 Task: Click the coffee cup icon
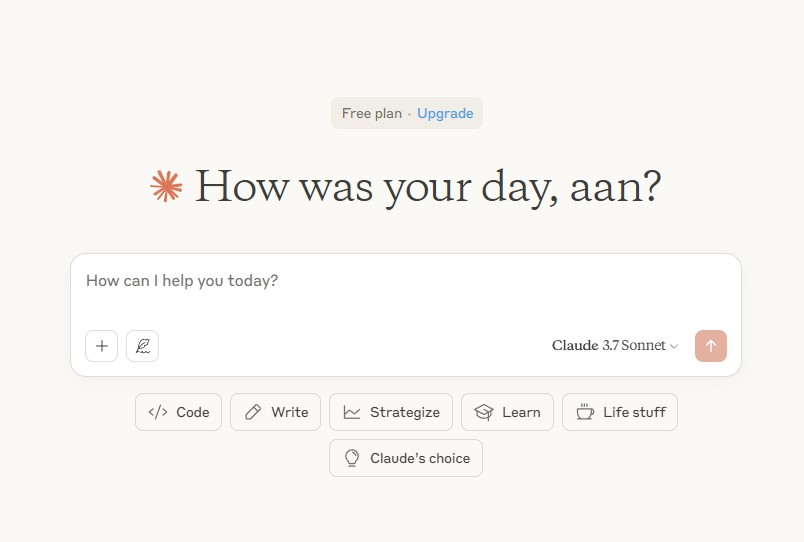pos(585,412)
